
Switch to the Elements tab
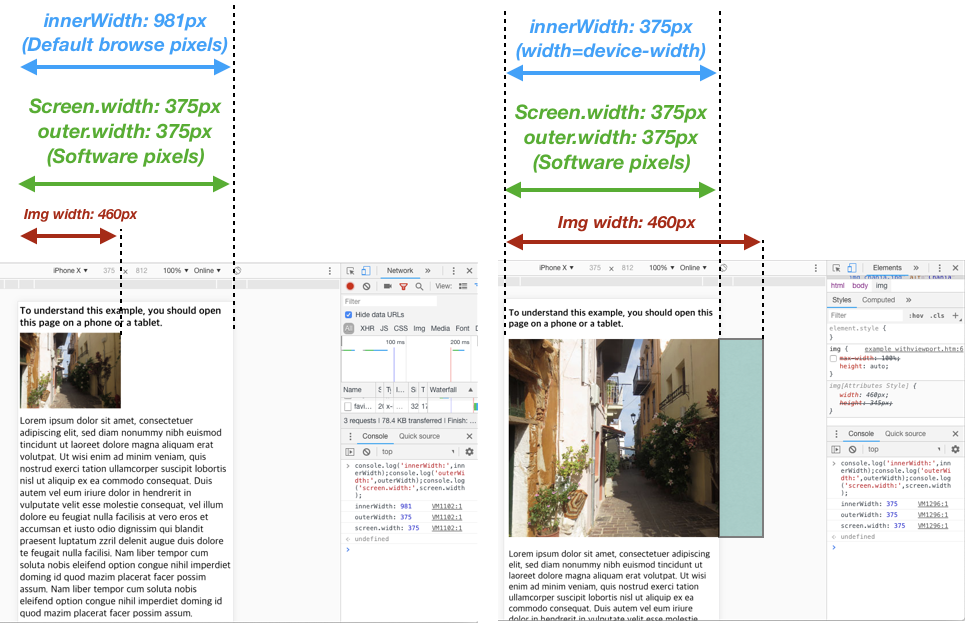tap(888, 267)
